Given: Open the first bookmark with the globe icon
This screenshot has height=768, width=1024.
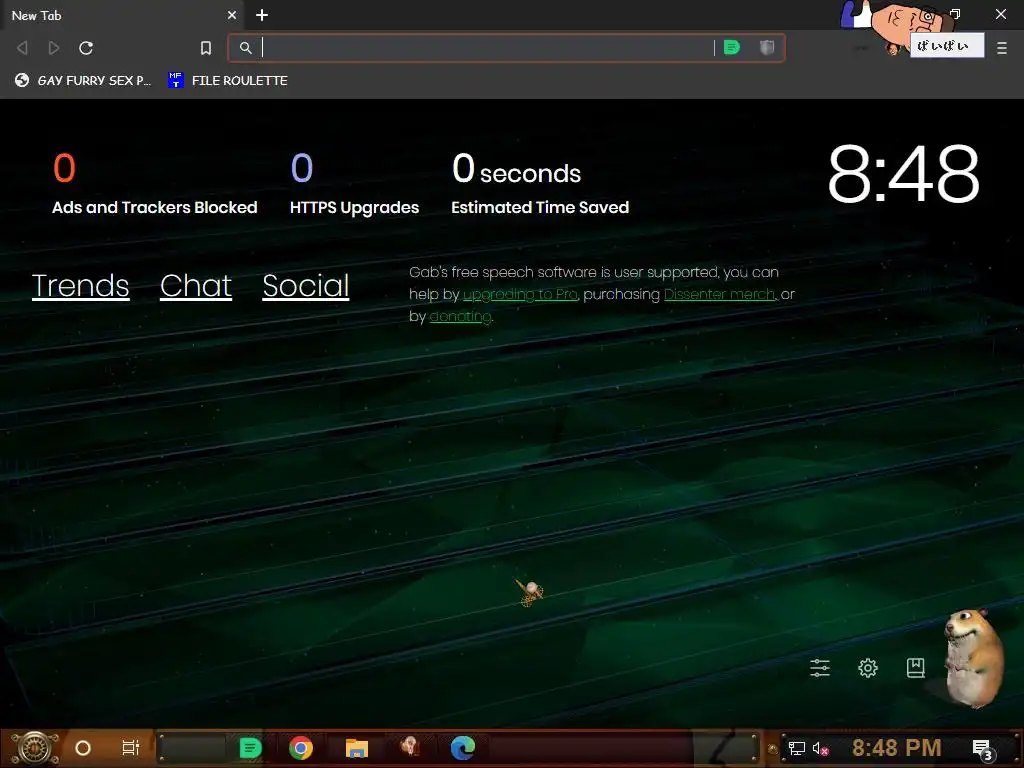Looking at the screenshot, I should point(83,80).
